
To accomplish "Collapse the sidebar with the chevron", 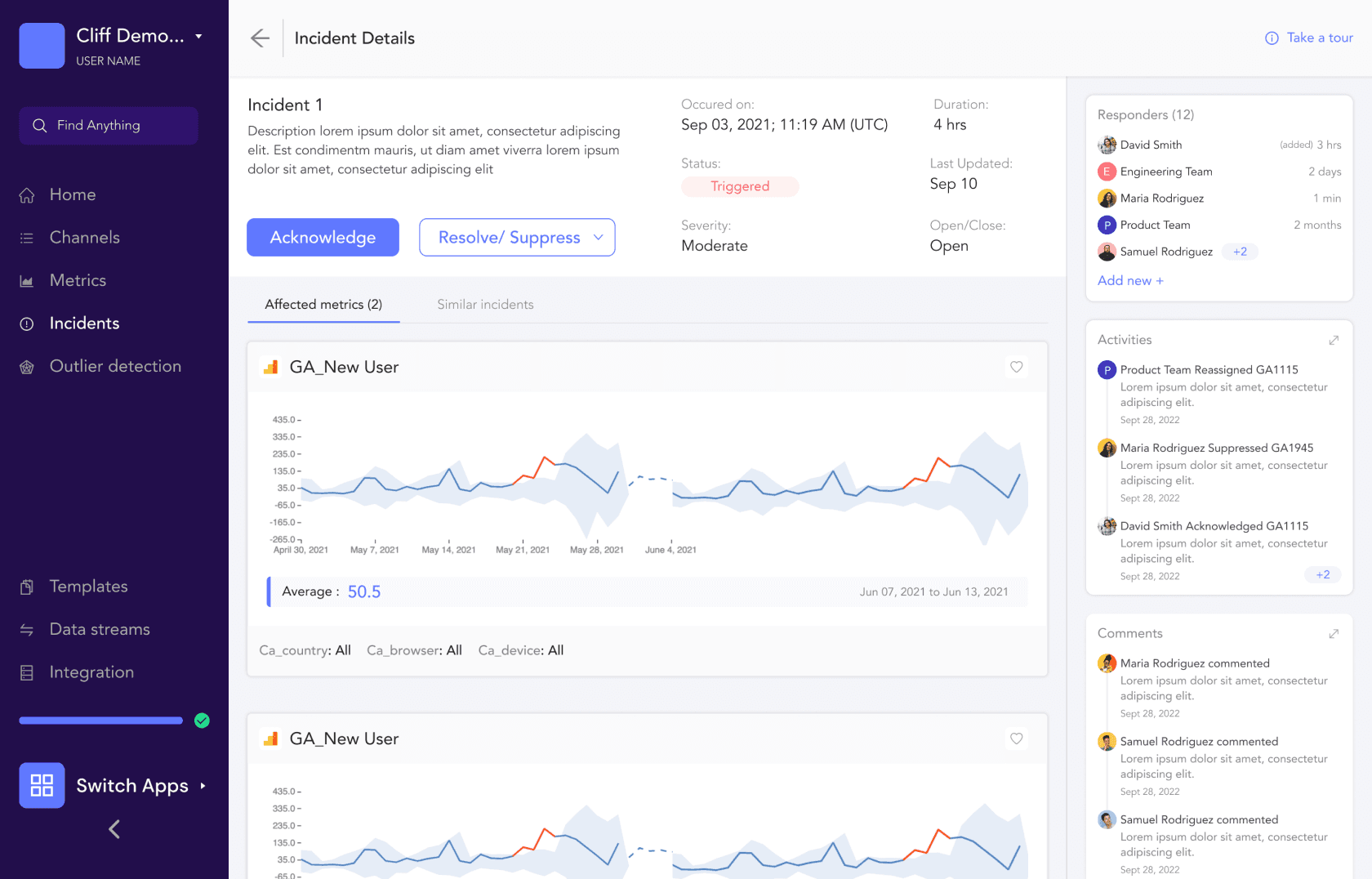I will pos(114,829).
